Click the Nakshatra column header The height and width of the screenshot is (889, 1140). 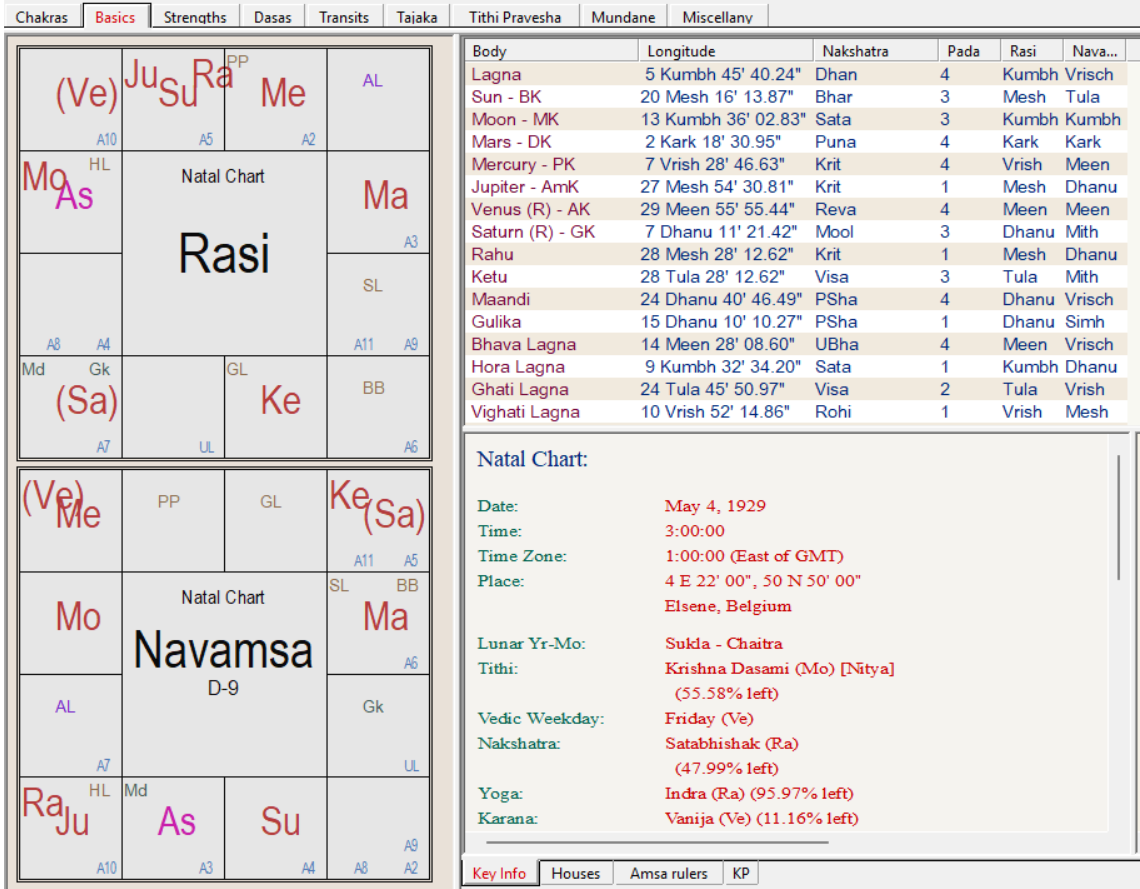pyautogui.click(x=875, y=51)
